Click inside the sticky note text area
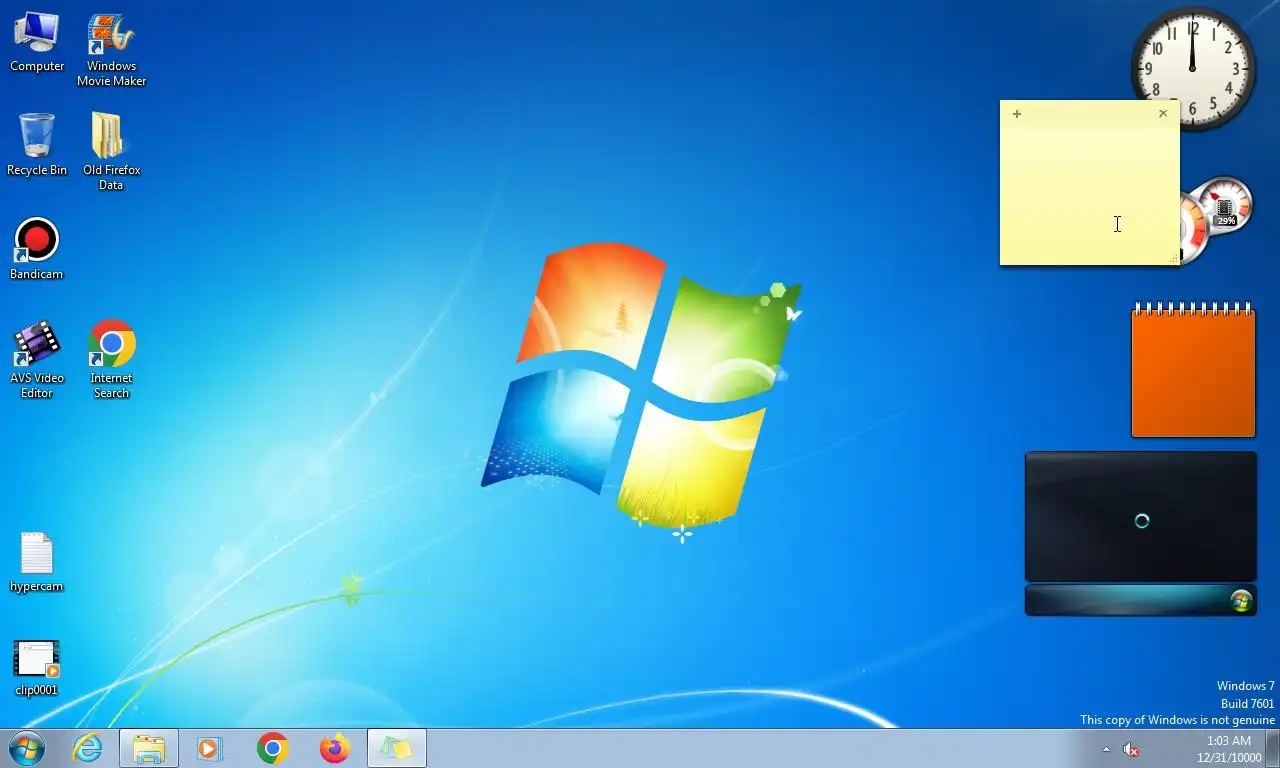1280x768 pixels. coord(1089,193)
